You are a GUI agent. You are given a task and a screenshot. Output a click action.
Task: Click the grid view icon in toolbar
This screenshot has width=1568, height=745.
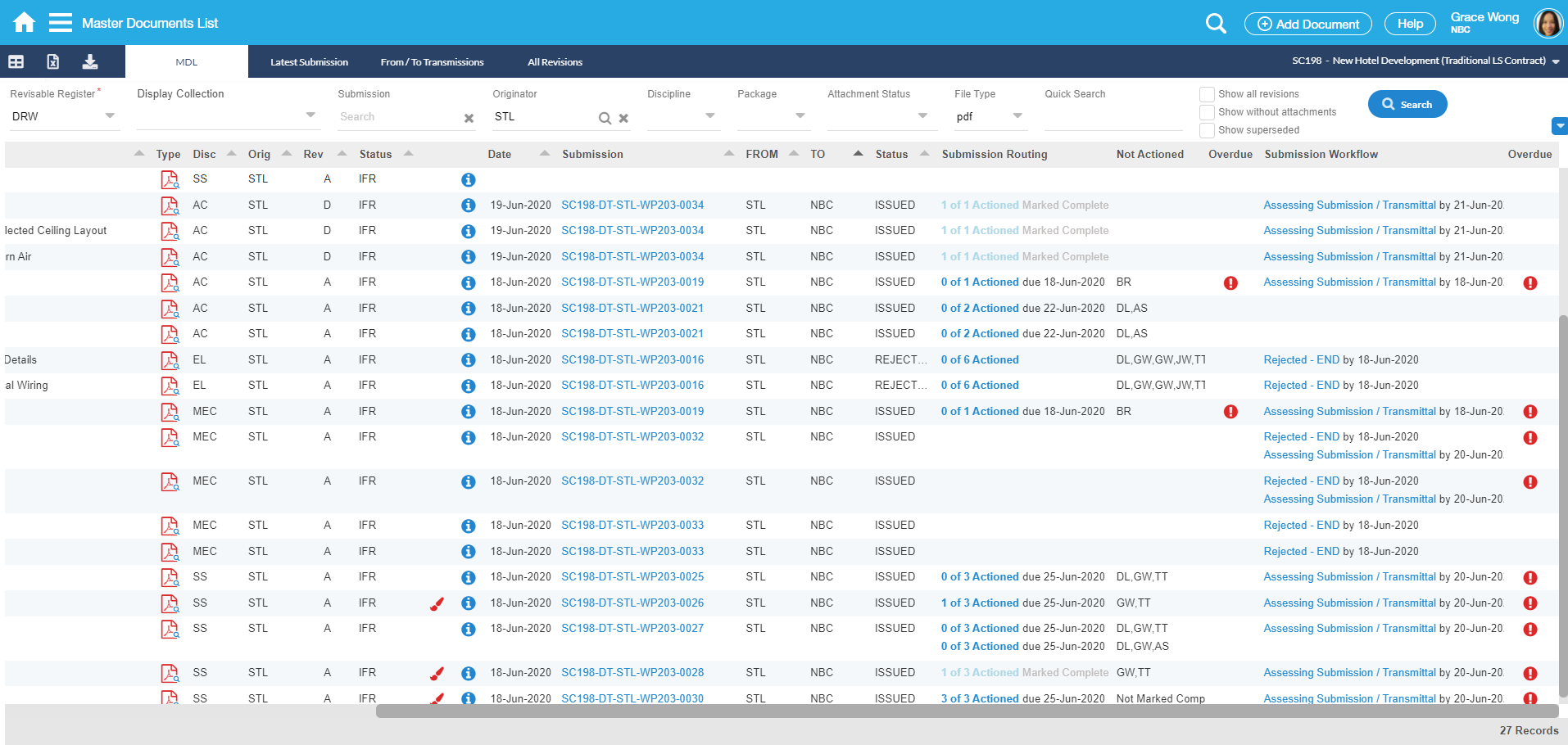pyautogui.click(x=16, y=61)
